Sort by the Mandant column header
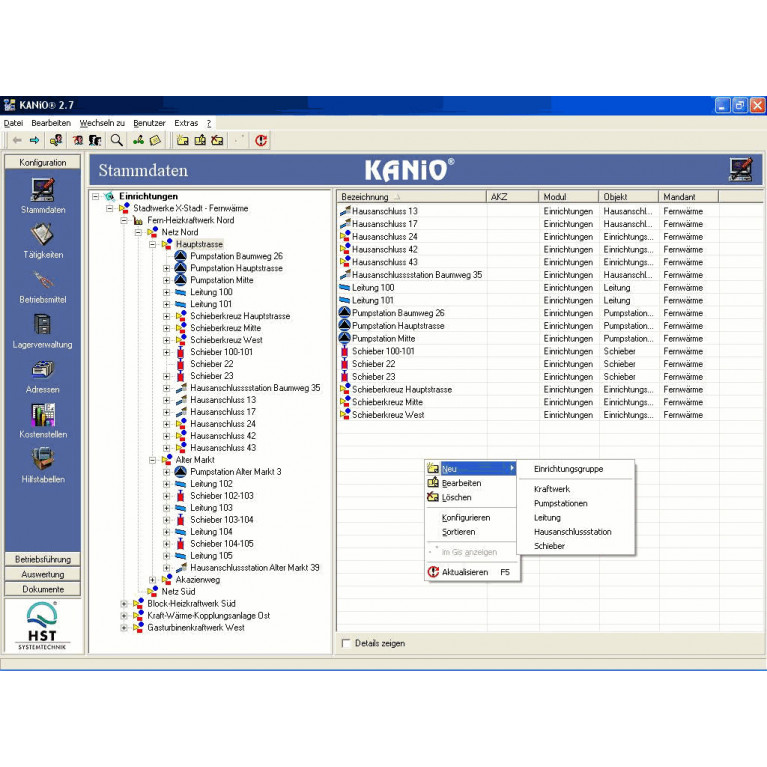 (x=688, y=197)
